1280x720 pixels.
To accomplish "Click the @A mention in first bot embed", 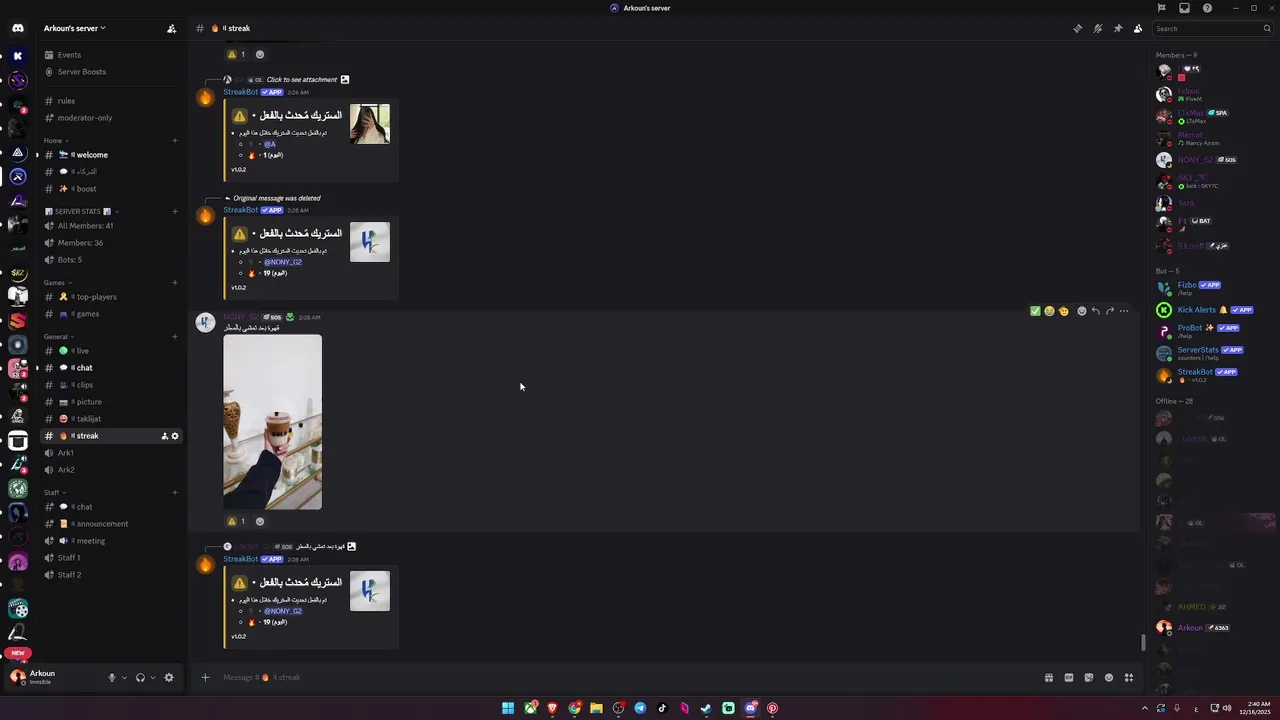I will [x=270, y=144].
